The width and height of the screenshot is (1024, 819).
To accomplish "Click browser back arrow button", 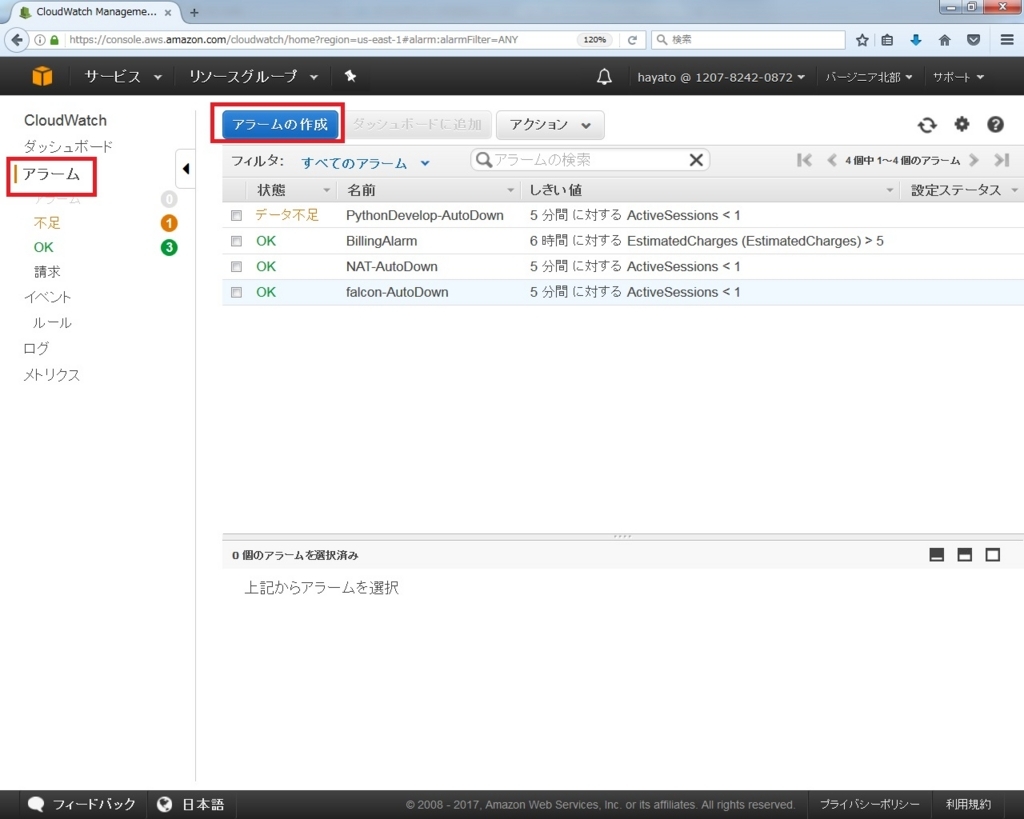I will [16, 40].
